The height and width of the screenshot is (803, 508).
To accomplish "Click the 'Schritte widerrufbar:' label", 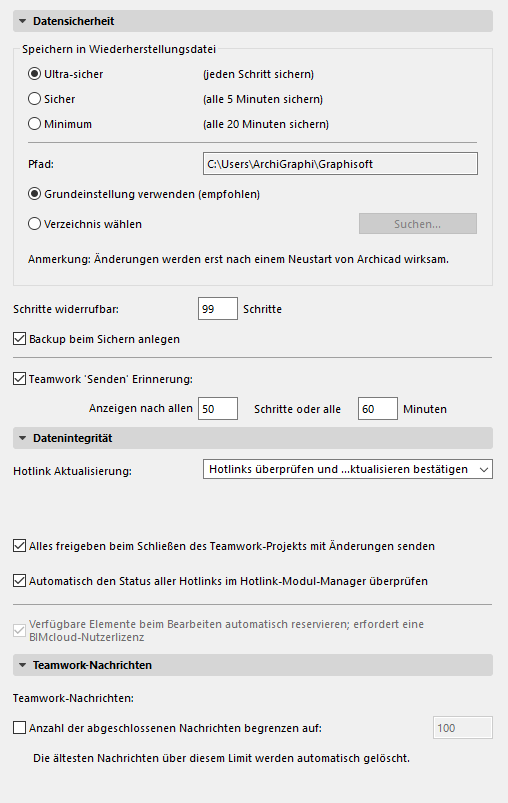I will point(66,309).
